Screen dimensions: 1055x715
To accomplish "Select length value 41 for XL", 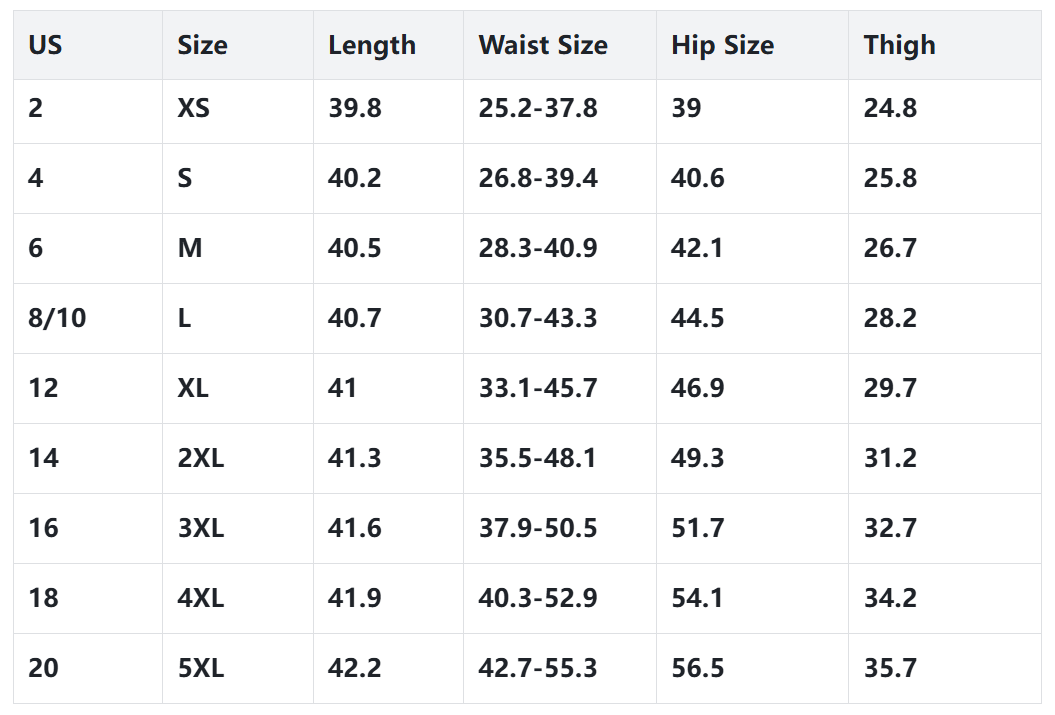I will tap(342, 388).
